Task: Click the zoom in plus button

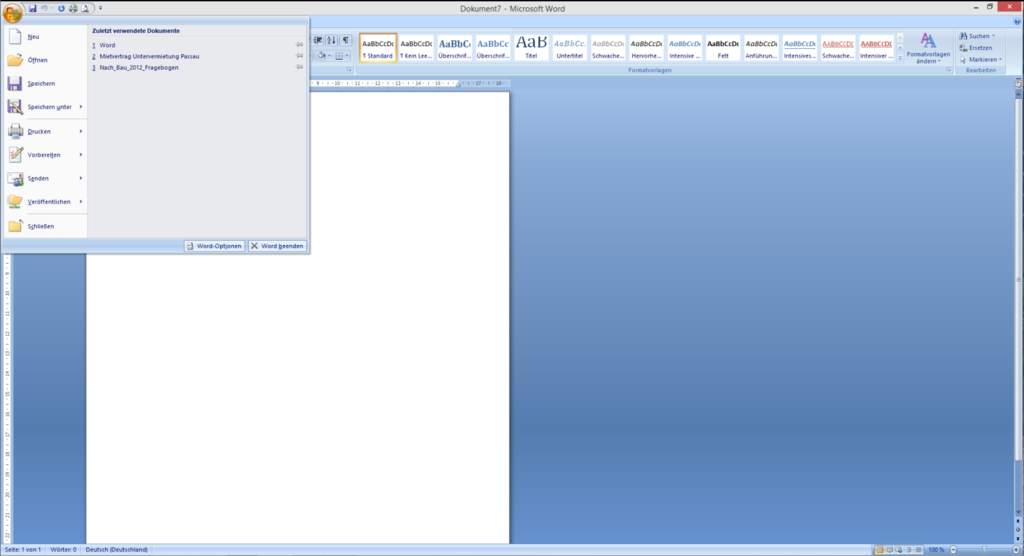Action: 1016,550
